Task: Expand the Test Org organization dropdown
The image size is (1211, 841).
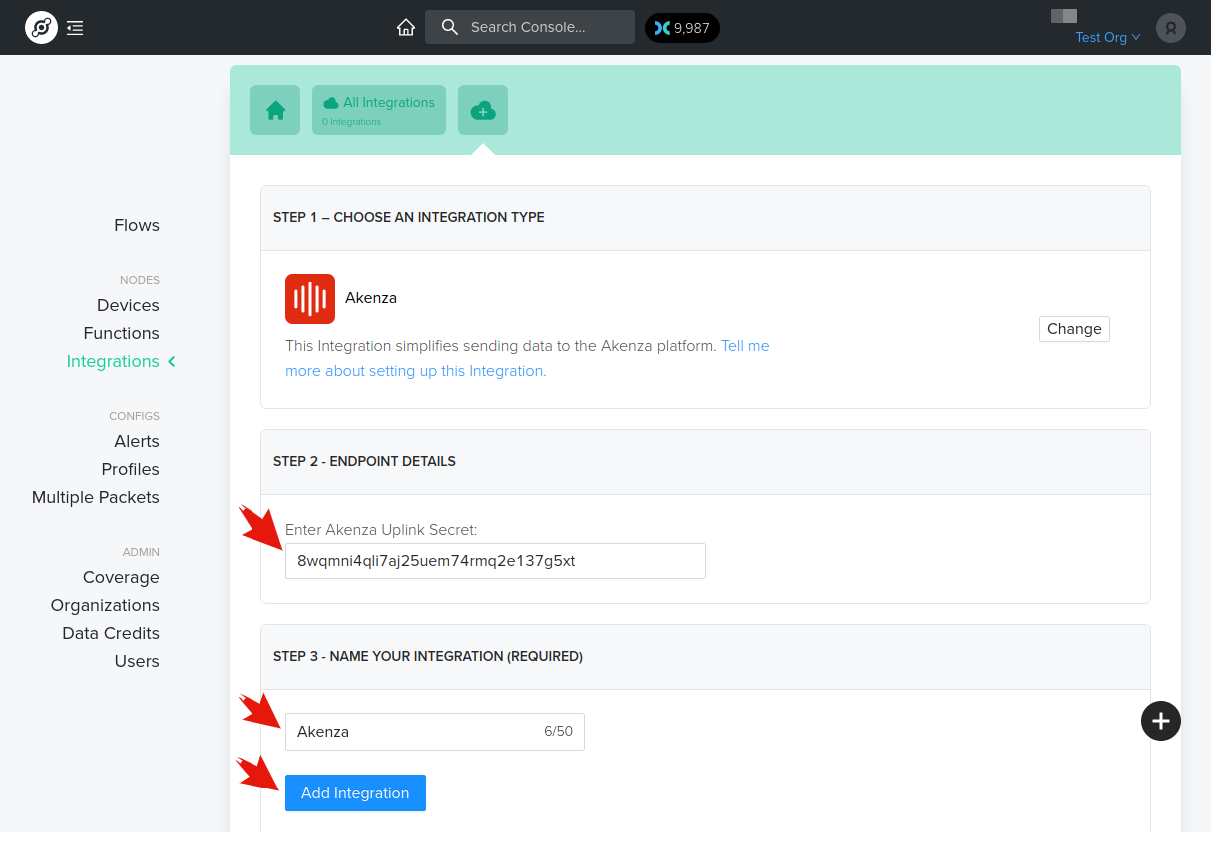Action: tap(1107, 37)
